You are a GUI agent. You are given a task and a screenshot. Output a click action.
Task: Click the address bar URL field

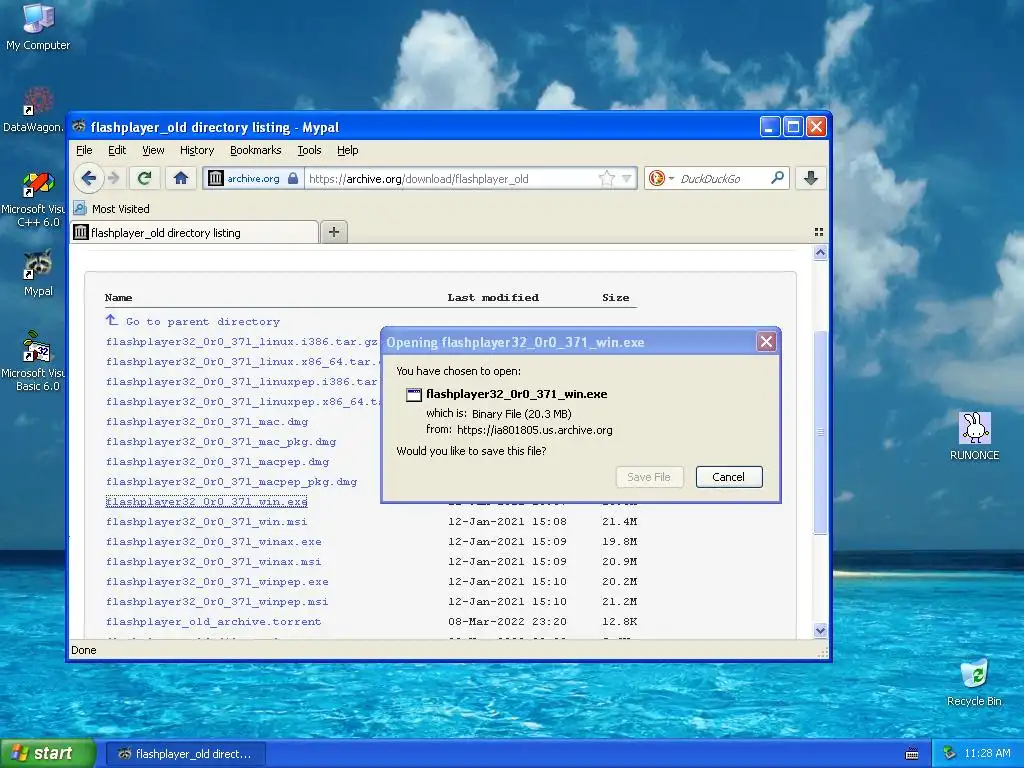[451, 179]
